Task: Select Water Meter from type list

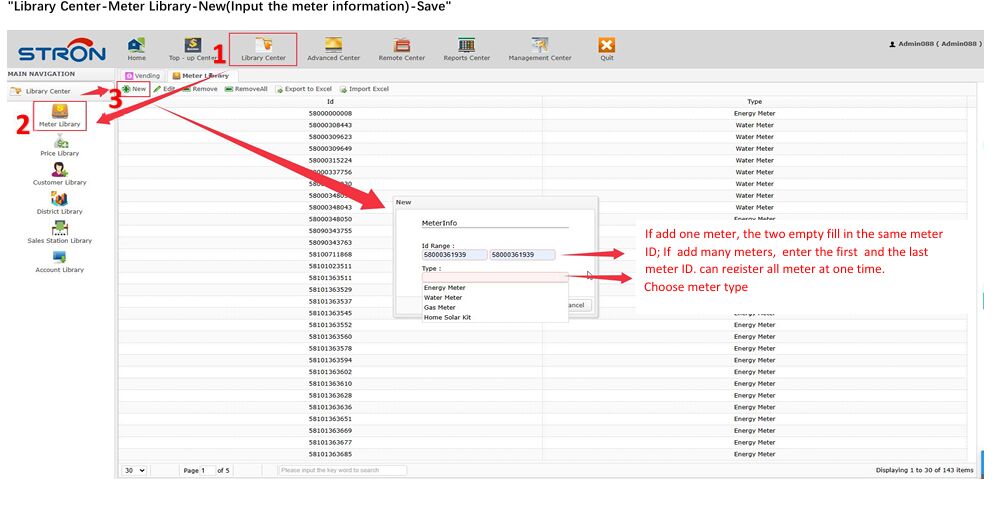Action: click(x=443, y=297)
